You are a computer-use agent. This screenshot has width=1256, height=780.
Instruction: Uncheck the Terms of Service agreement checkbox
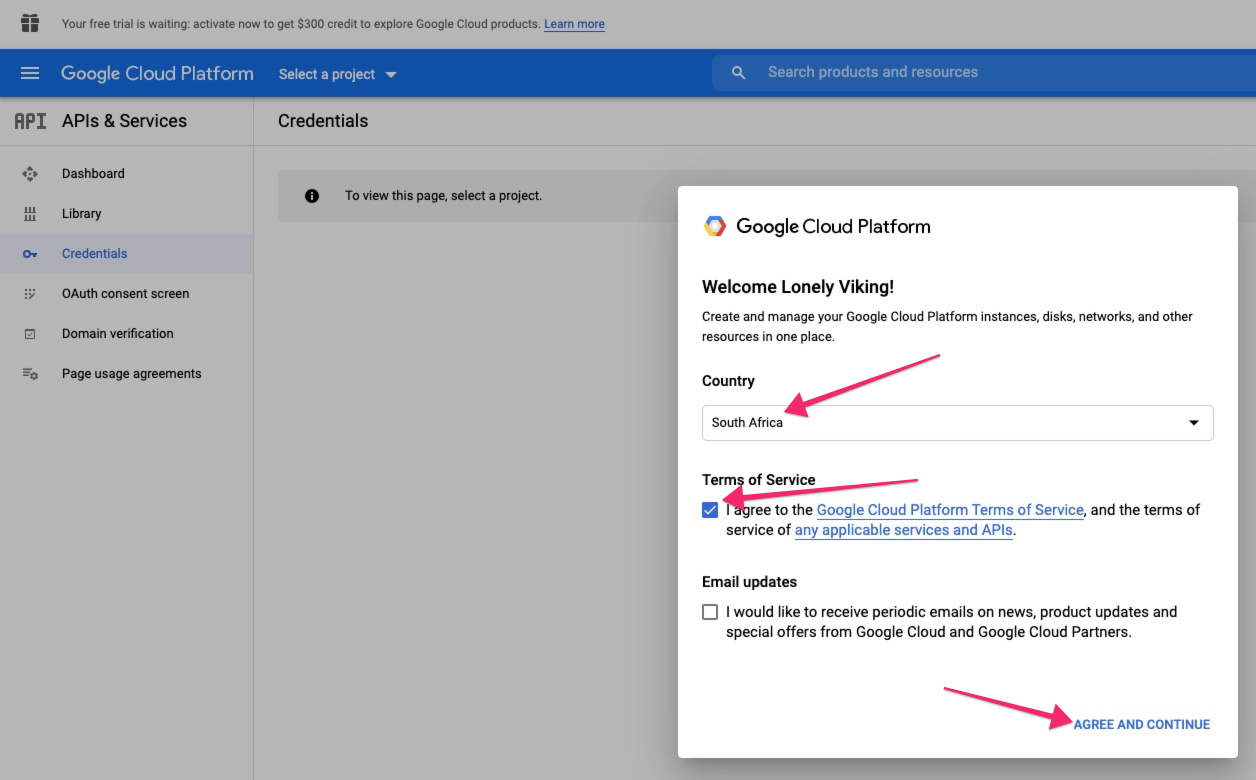click(710, 510)
